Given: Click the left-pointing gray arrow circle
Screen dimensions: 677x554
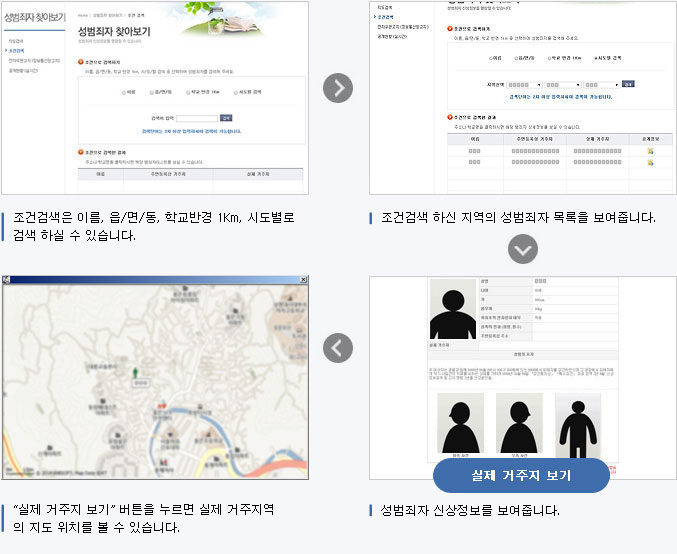Looking at the screenshot, I should (x=338, y=348).
